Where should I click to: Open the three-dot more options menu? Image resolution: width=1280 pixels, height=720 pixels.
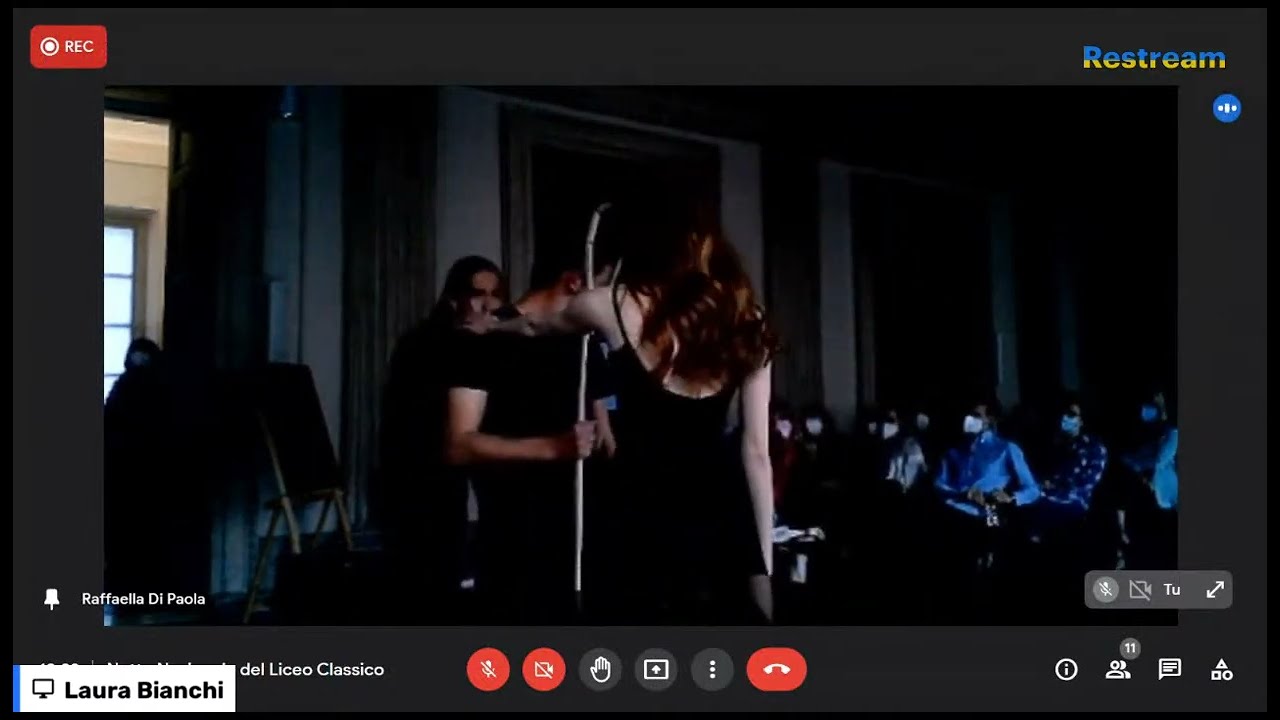click(712, 670)
